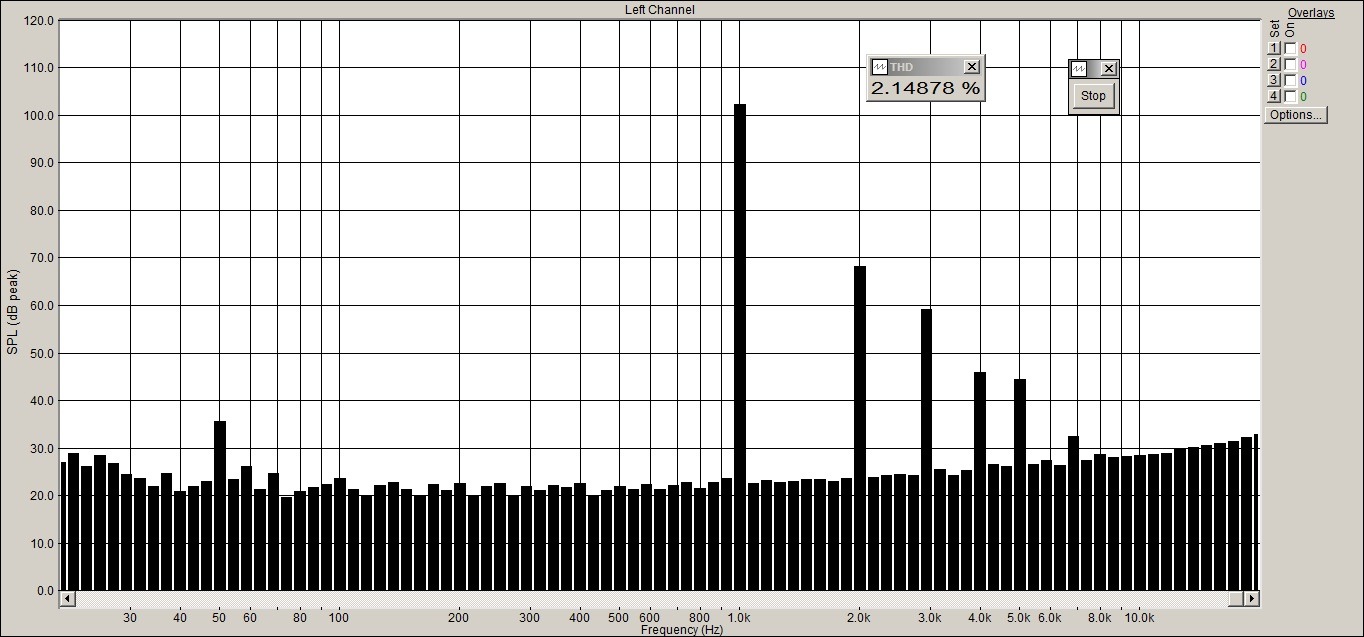Click Set button 3 for overlay
The image size is (1364, 637).
1274,81
